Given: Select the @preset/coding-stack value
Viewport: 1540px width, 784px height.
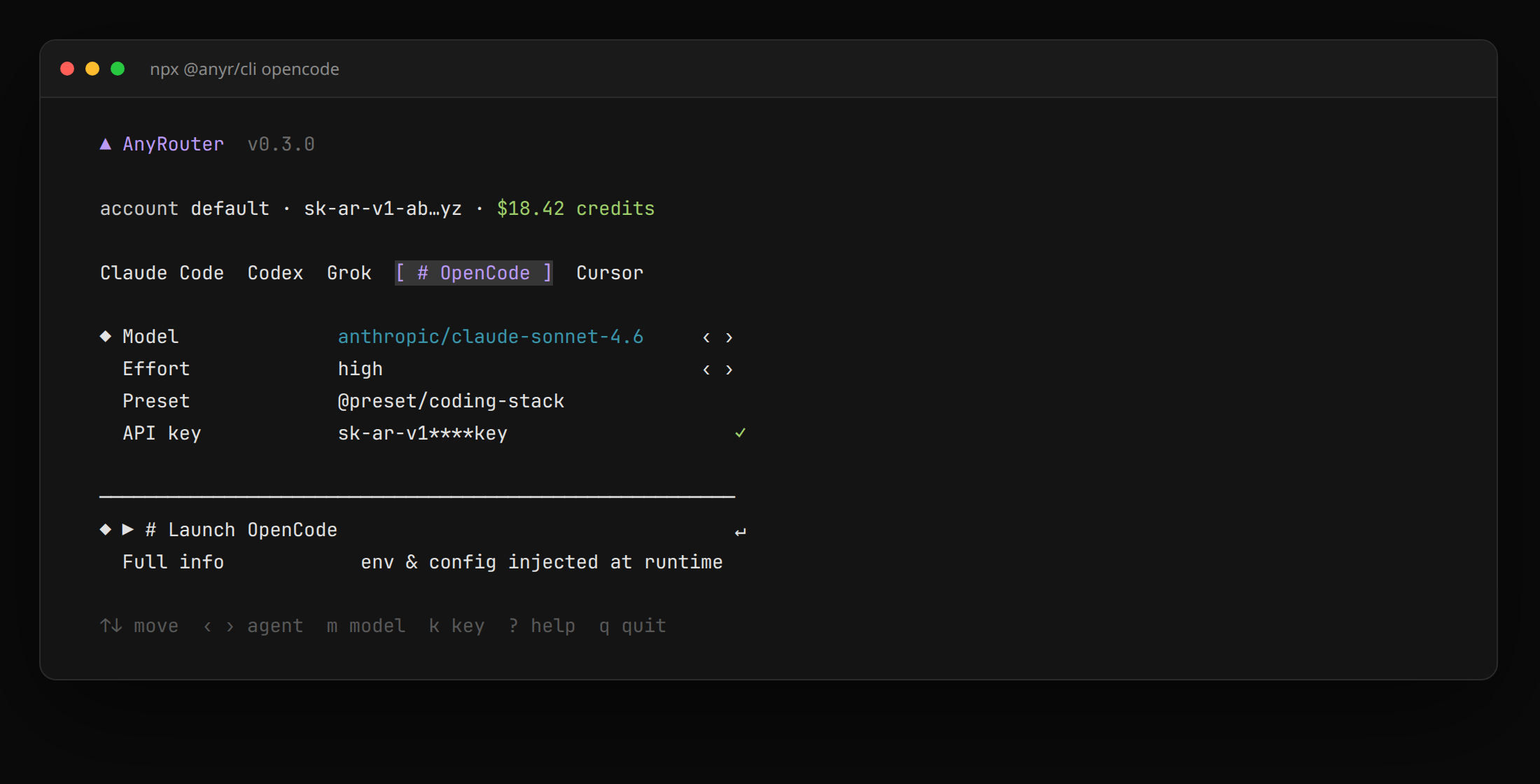Looking at the screenshot, I should pos(451,401).
